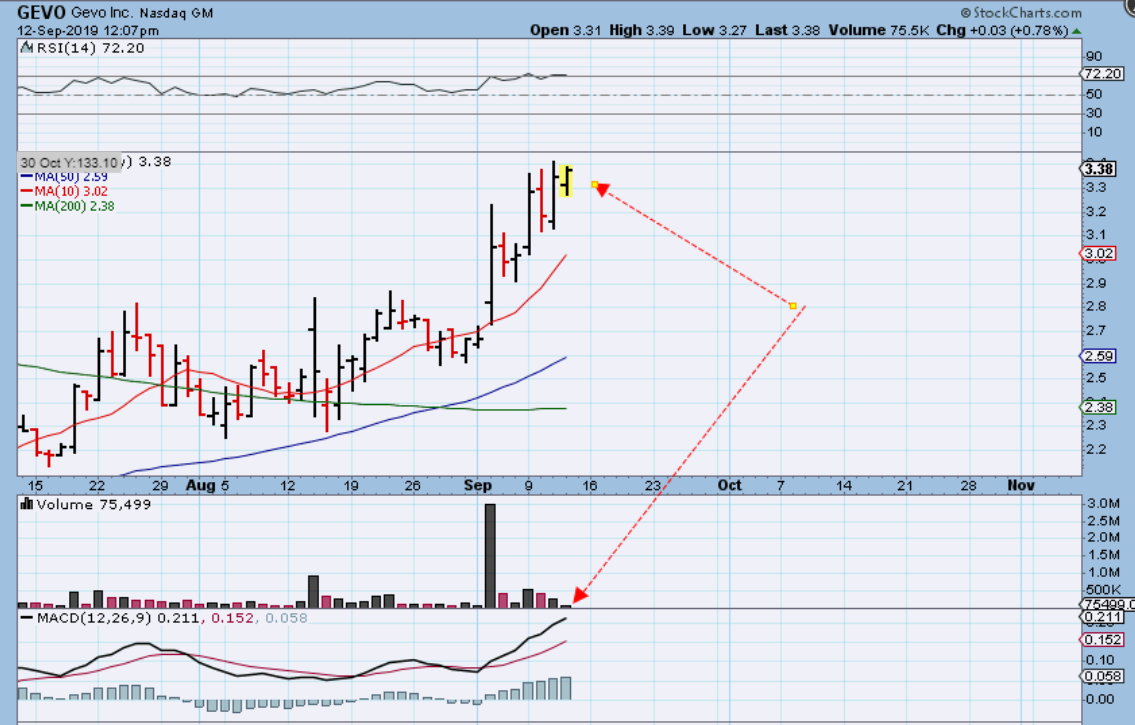The height and width of the screenshot is (725, 1135).
Task: Click the 0.058 tag on MACD right axis
Action: 1102,677
